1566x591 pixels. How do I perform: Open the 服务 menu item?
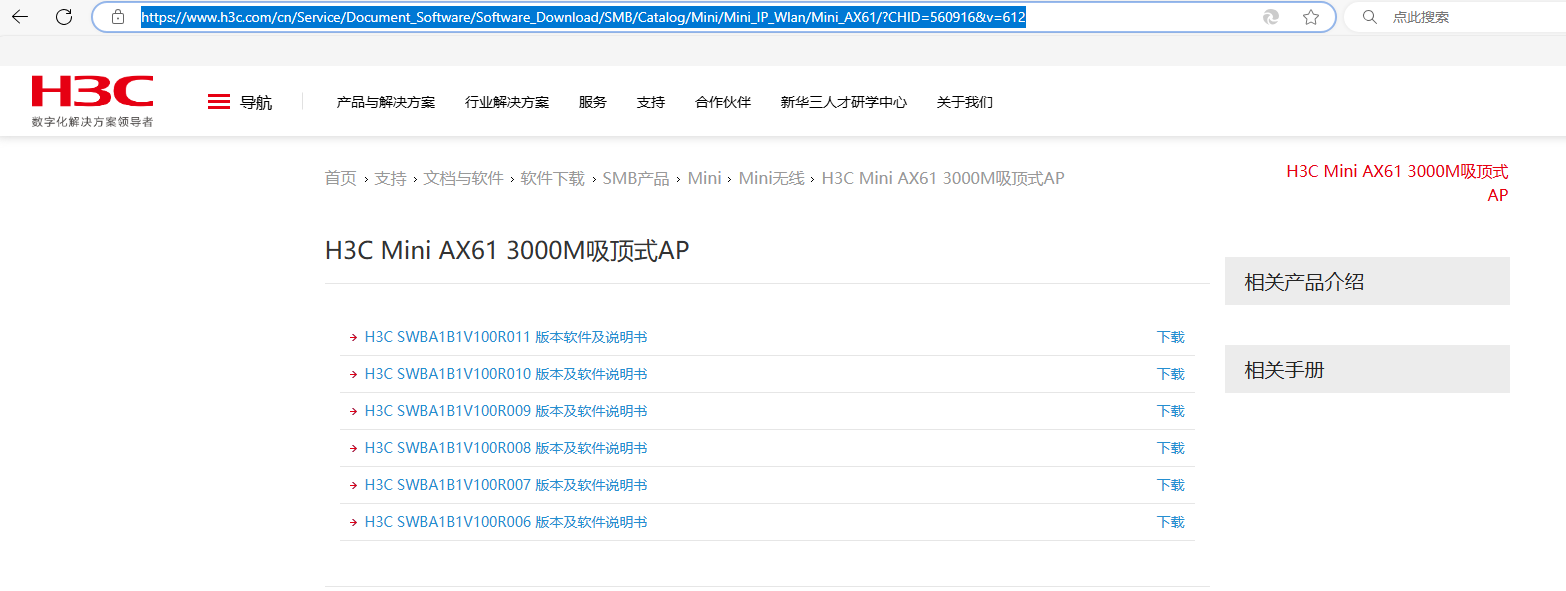(x=592, y=102)
